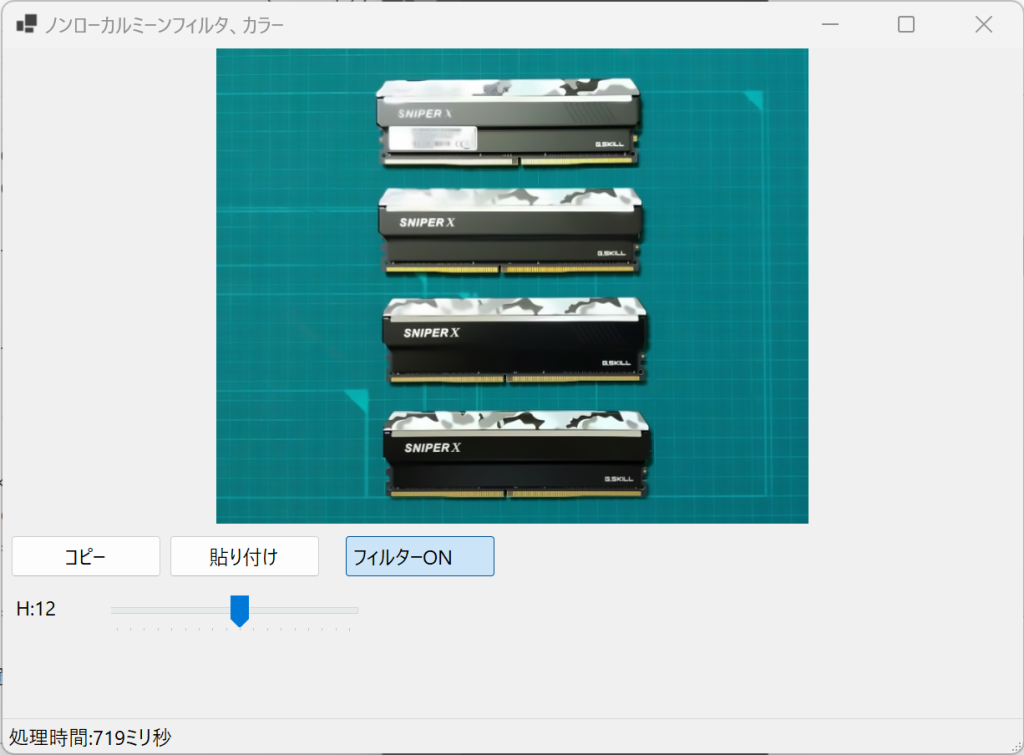Click the slider track right of thumb
The height and width of the screenshot is (755, 1024).
tap(300, 610)
